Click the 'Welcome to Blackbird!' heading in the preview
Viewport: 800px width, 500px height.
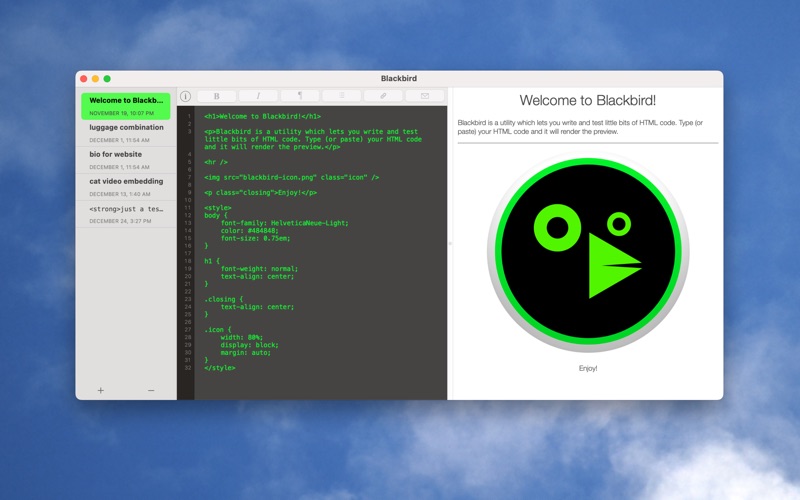click(588, 101)
